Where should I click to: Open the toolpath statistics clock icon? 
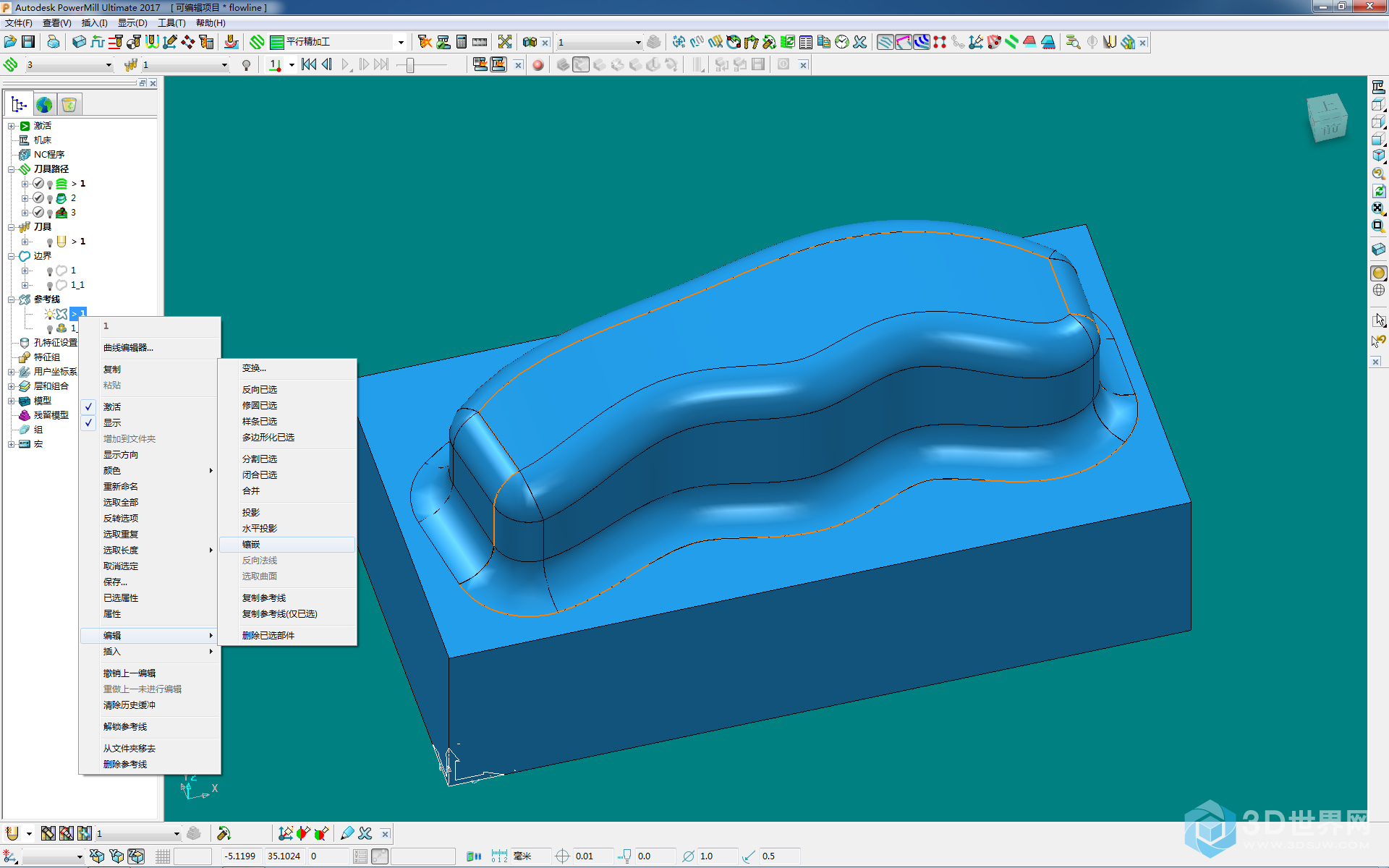click(842, 42)
